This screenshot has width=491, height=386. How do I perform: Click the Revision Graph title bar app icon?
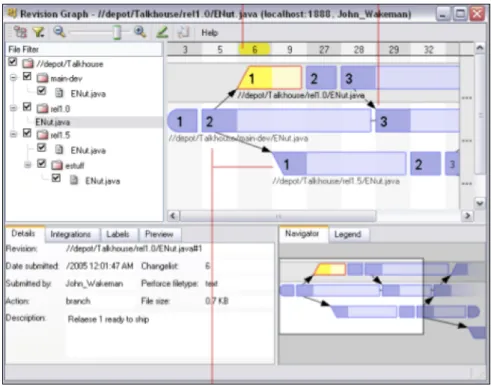coord(12,14)
